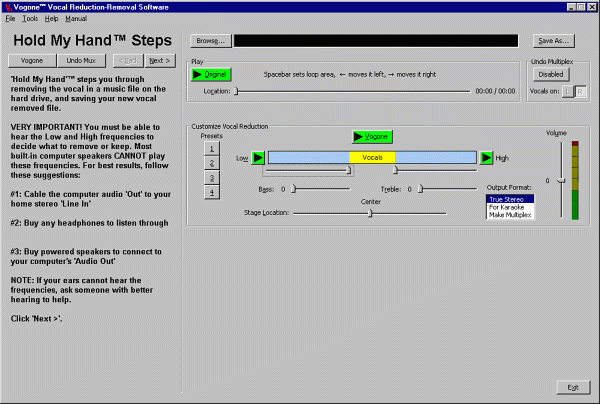Load preset 2
Viewport: 600px width, 404px height.
pyautogui.click(x=212, y=163)
